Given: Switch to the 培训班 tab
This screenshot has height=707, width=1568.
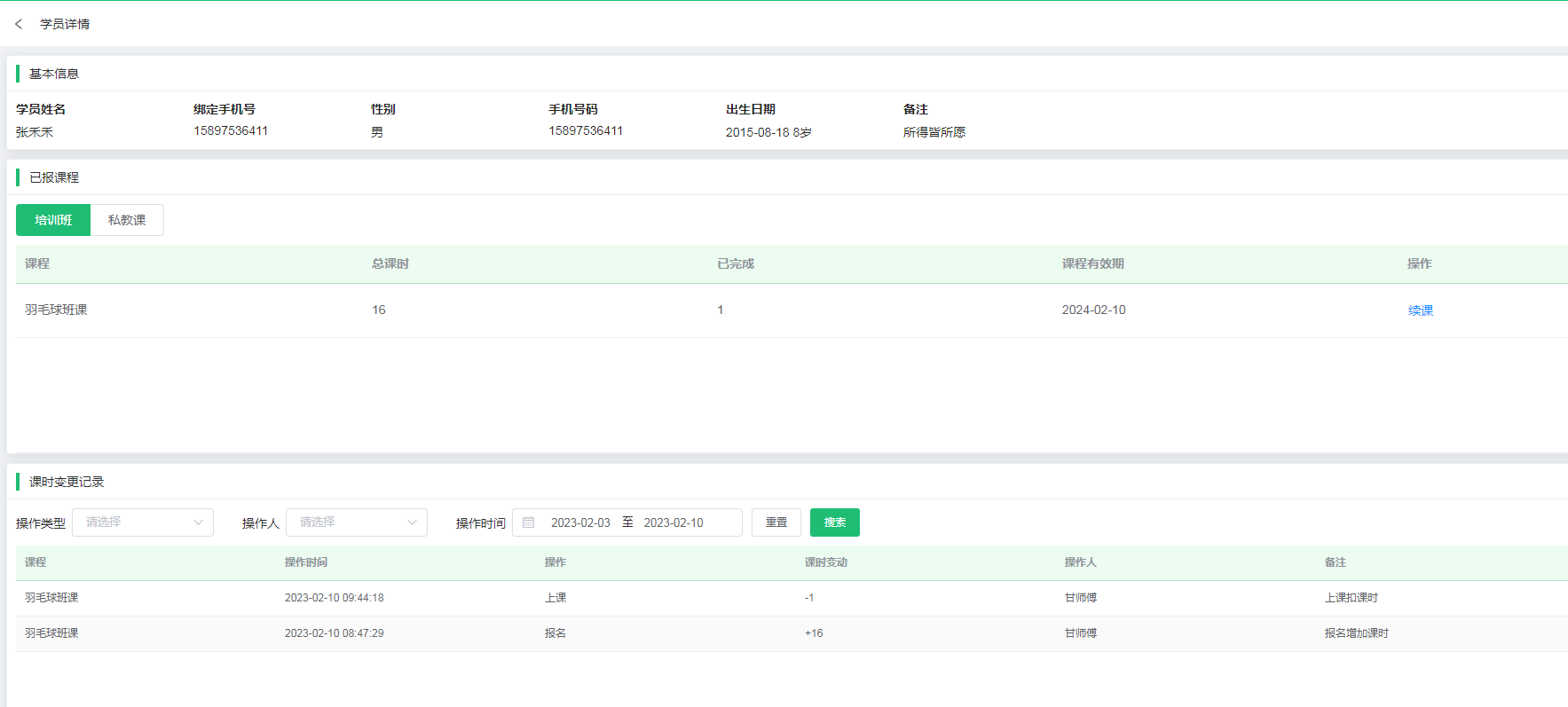Looking at the screenshot, I should (x=53, y=220).
